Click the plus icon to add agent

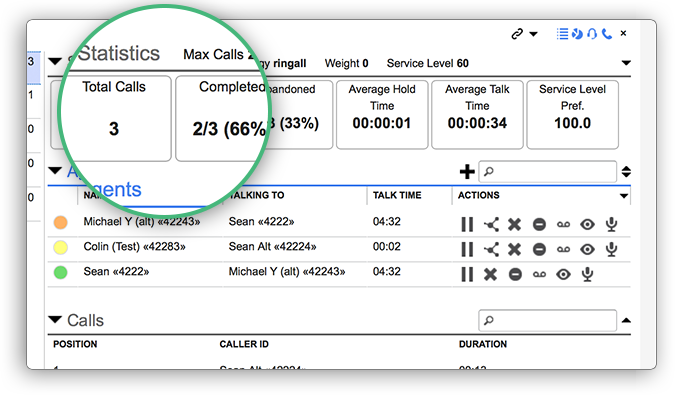467,172
